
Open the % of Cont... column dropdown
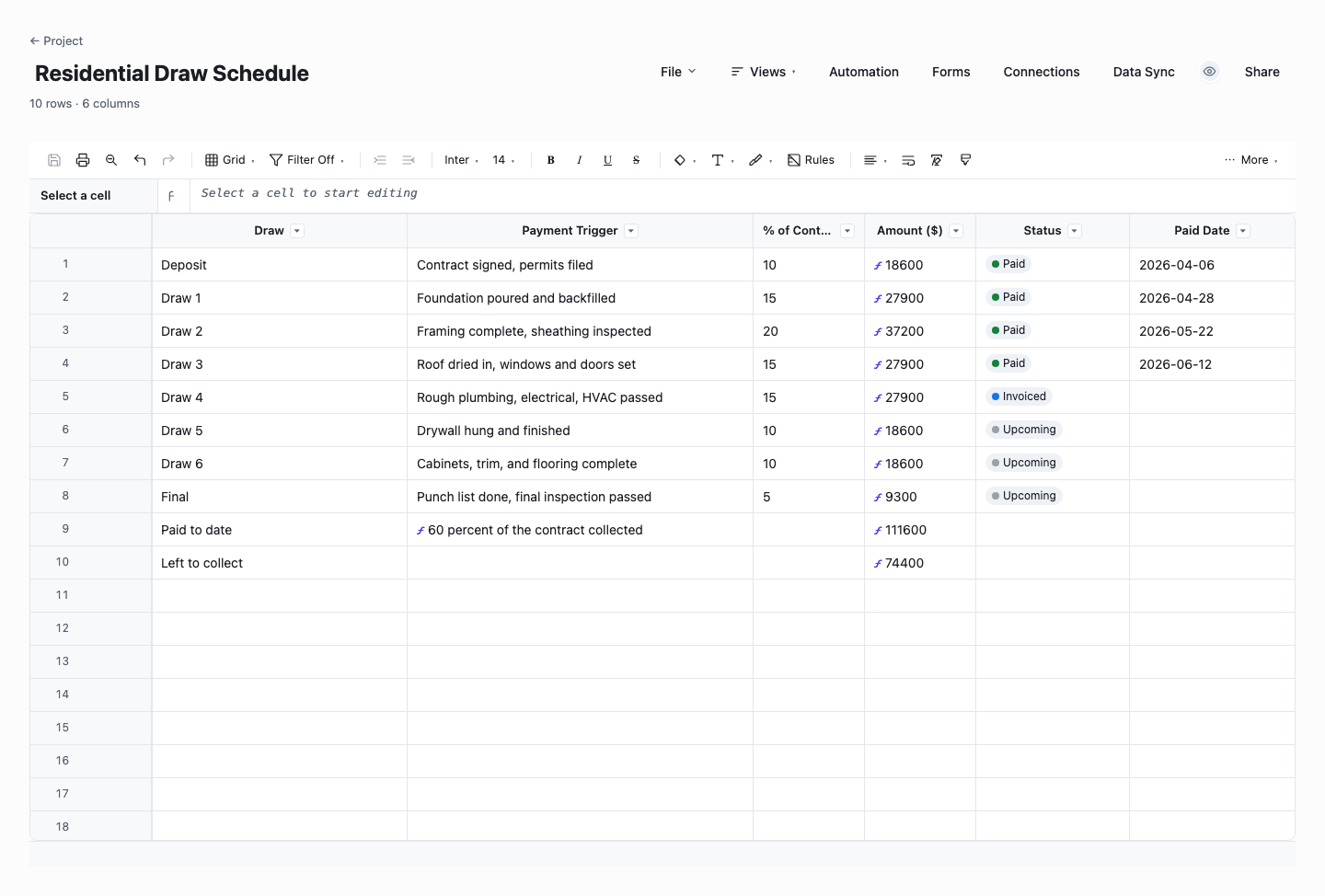(x=847, y=231)
